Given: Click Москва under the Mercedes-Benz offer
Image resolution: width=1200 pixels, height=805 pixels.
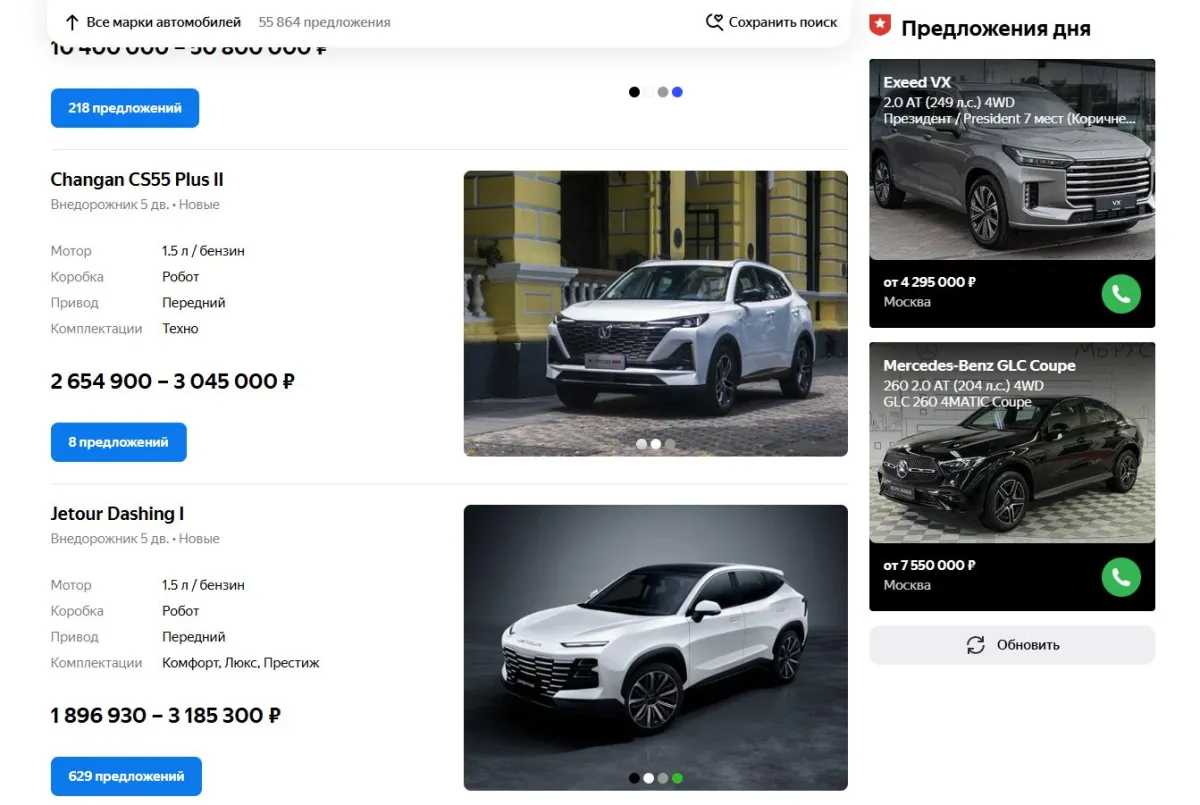Looking at the screenshot, I should (907, 585).
